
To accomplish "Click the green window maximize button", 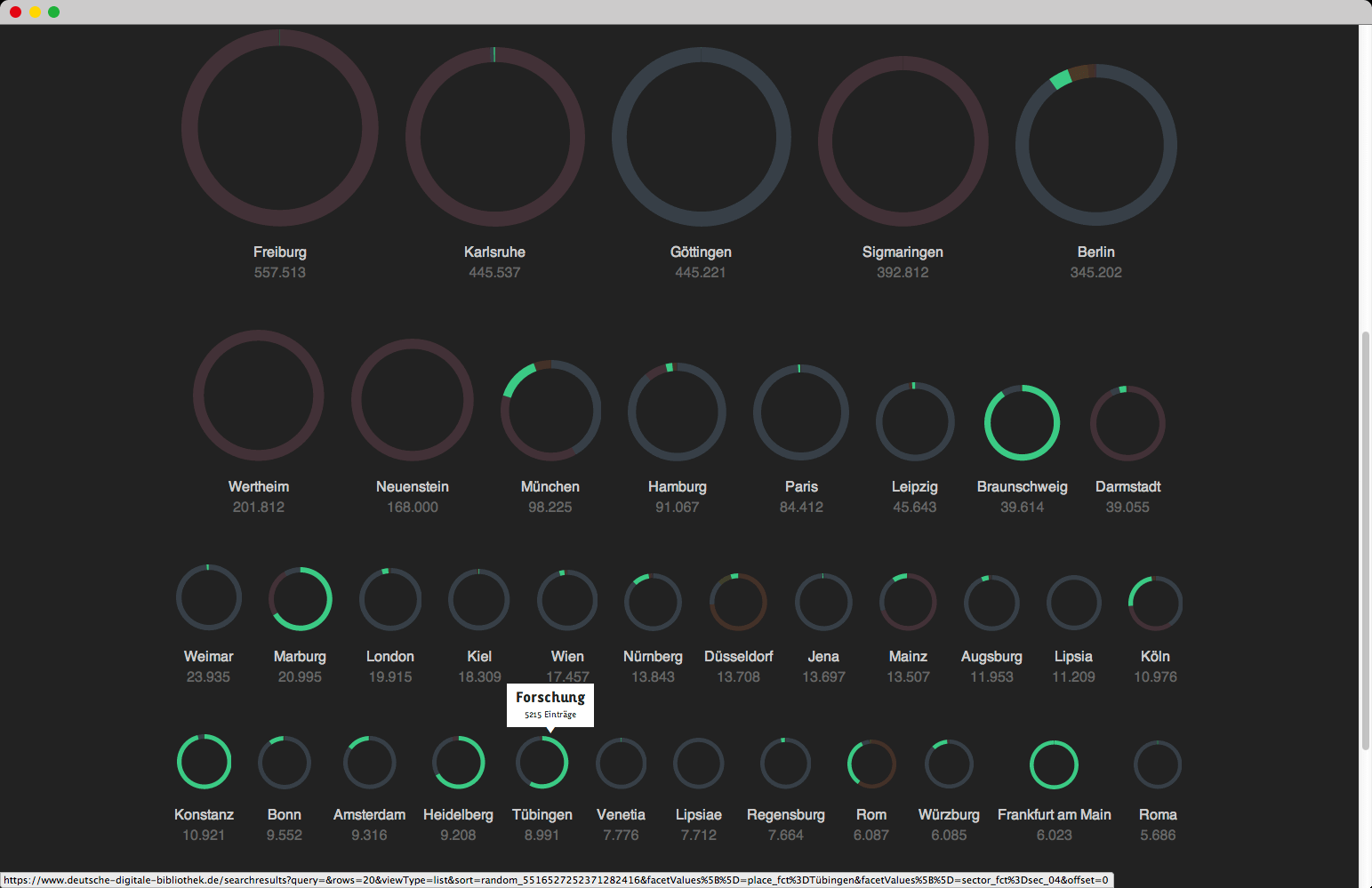I will coord(54,12).
